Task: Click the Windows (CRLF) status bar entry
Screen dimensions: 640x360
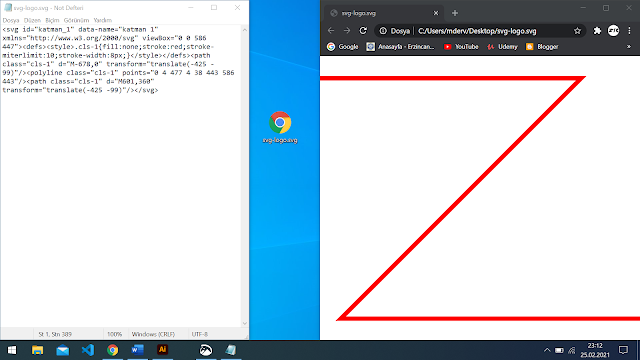Action: [153, 334]
